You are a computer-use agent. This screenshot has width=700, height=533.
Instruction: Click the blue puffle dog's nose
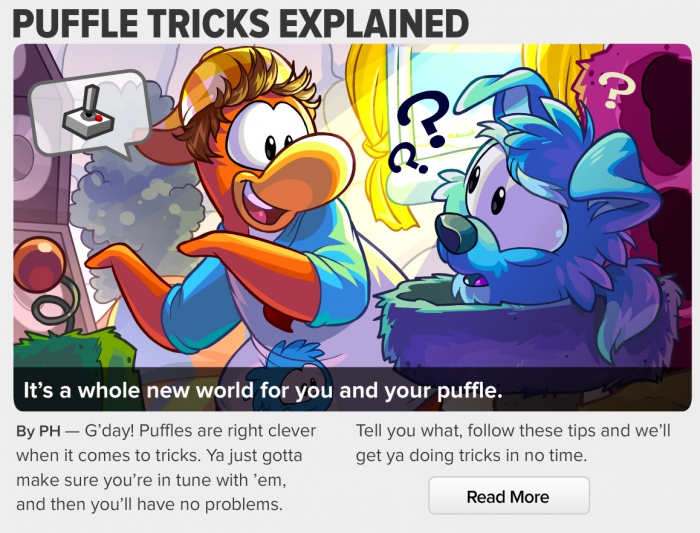coord(454,233)
